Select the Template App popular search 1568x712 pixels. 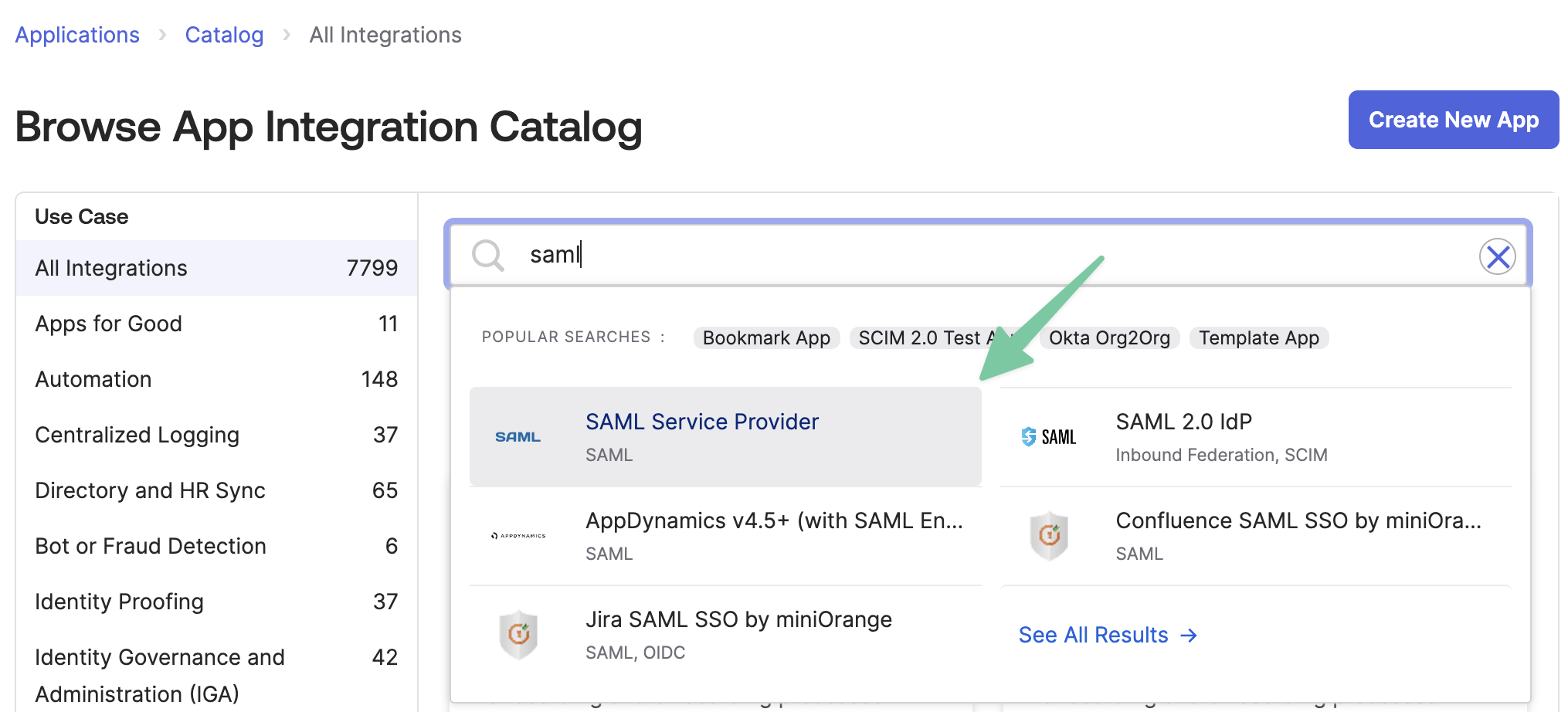click(1259, 337)
